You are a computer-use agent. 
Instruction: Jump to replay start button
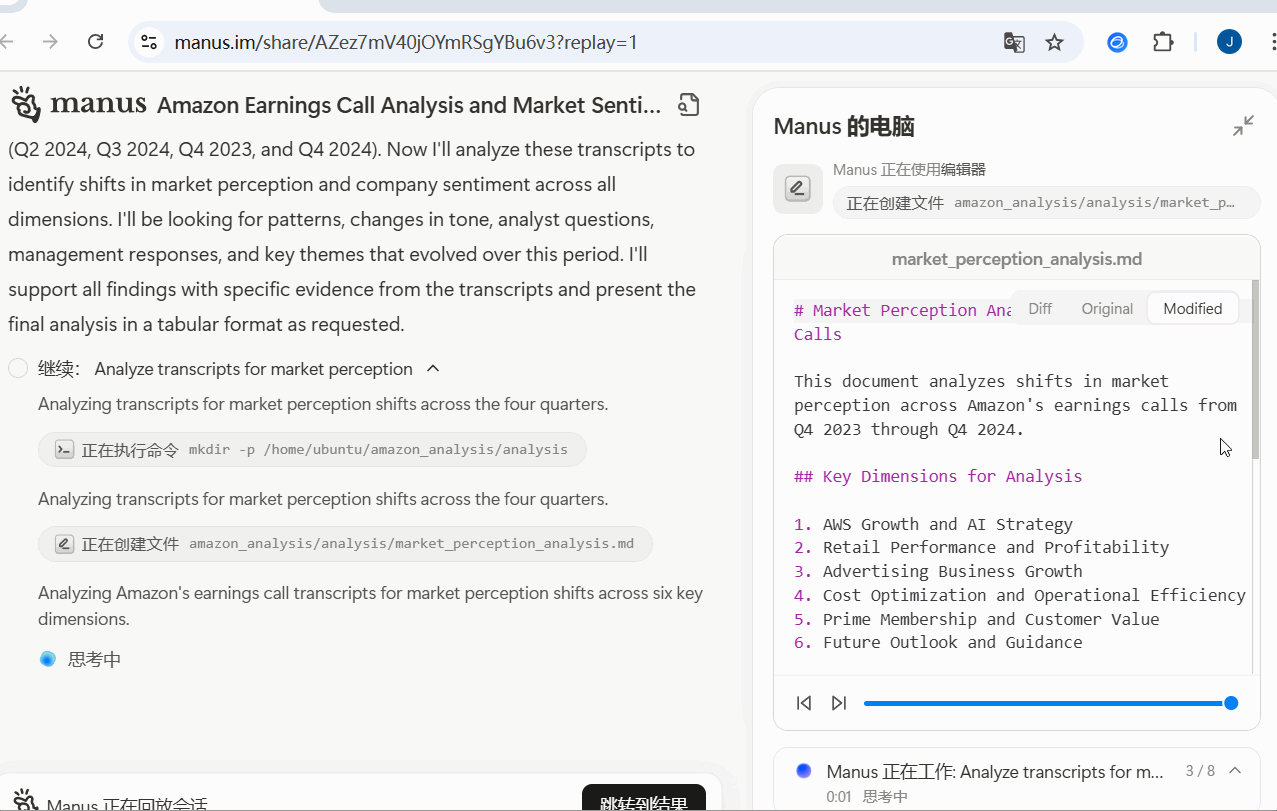[x=804, y=703]
